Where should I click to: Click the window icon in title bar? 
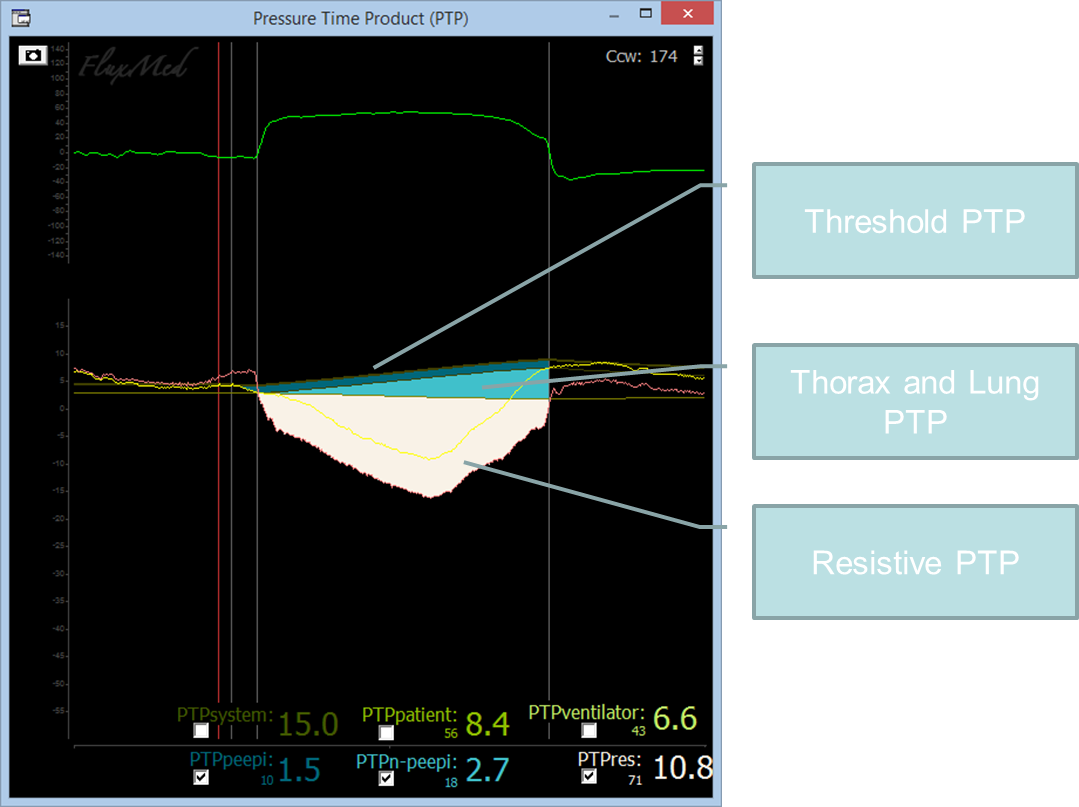(x=20, y=18)
